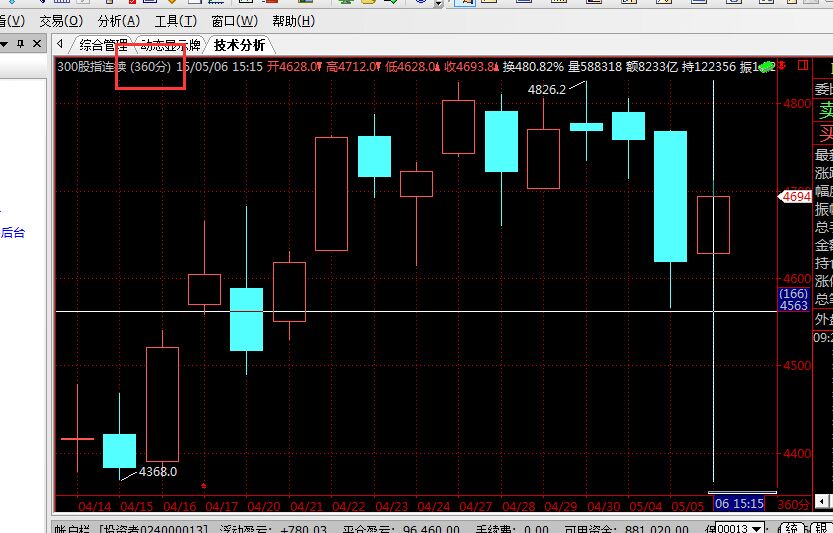This screenshot has height=533, width=833.
Task: Open the 帮助(H) menu
Action: tap(293, 21)
